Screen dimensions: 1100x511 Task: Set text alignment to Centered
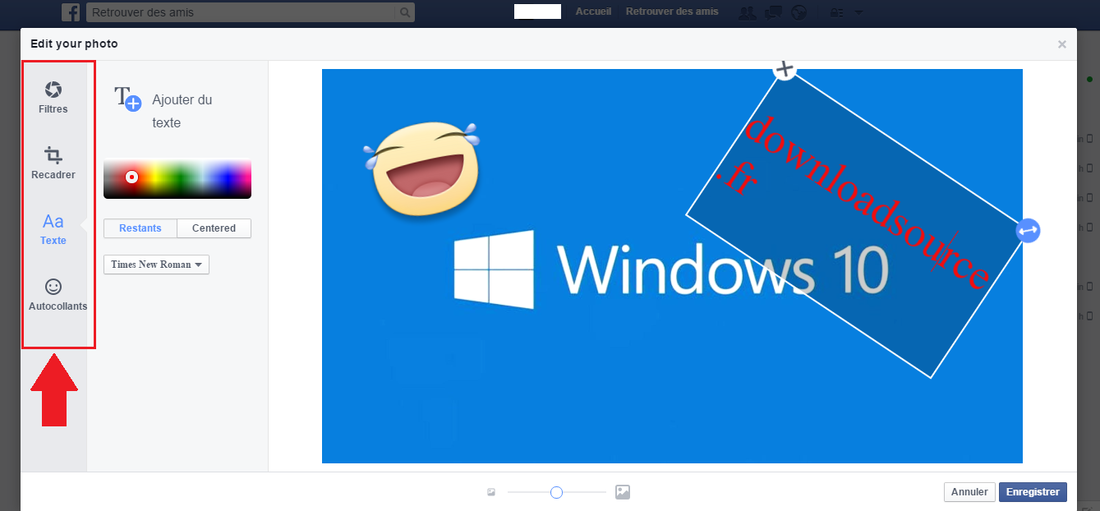point(214,228)
